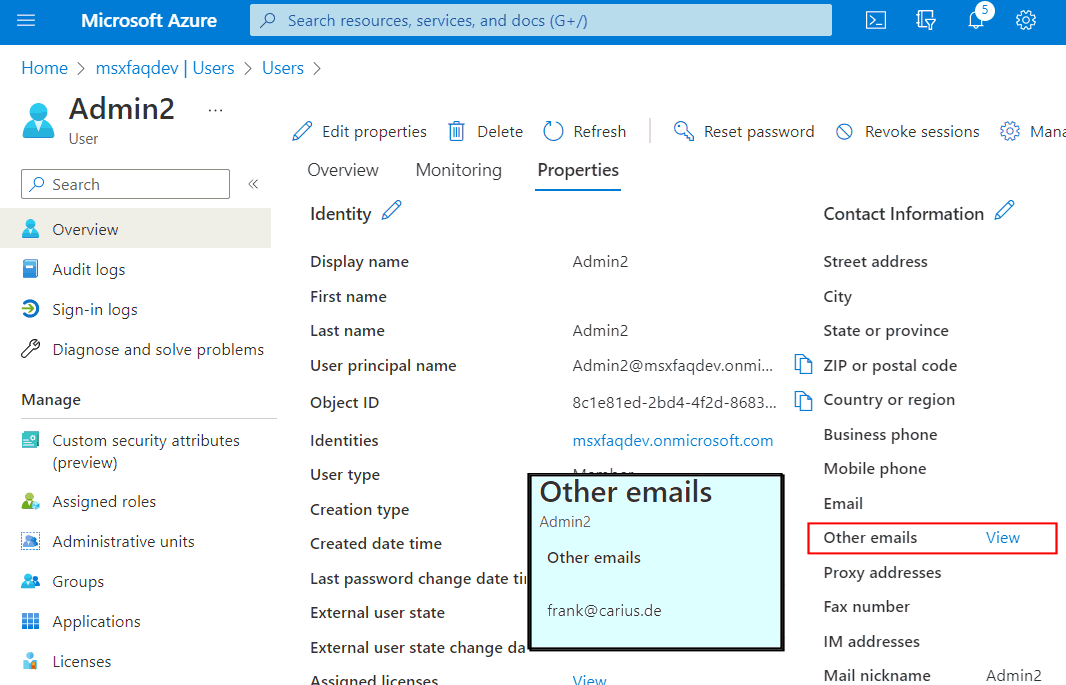Click the Assigned roles icon

(x=30, y=502)
